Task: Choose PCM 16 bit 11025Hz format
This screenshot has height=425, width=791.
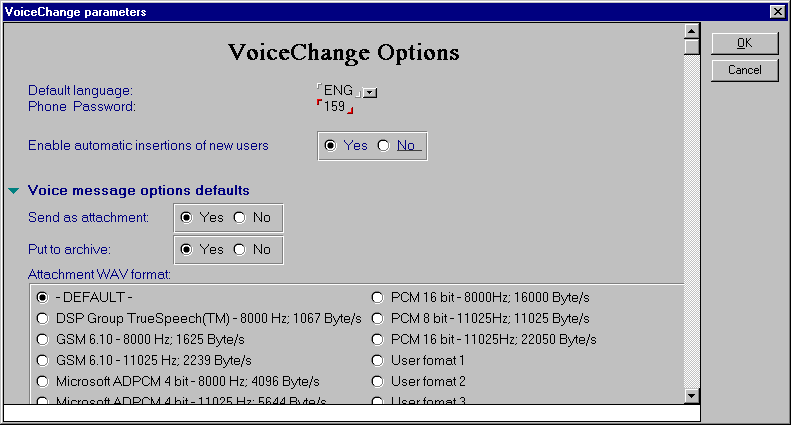Action: pos(377,340)
